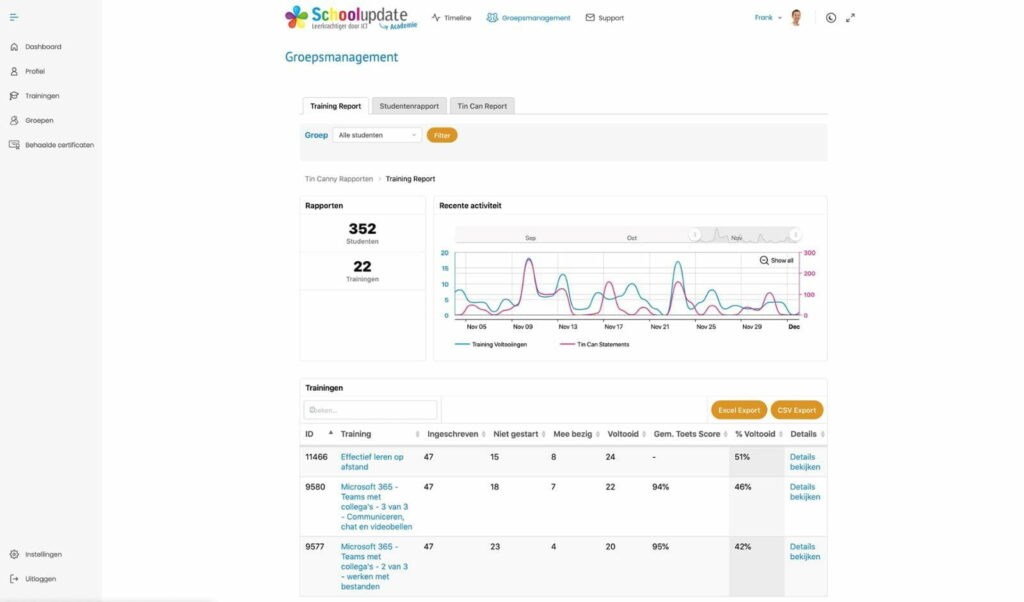Open Instellingen in the sidebar
Screen dimensions: 1024x602
pos(36,554)
